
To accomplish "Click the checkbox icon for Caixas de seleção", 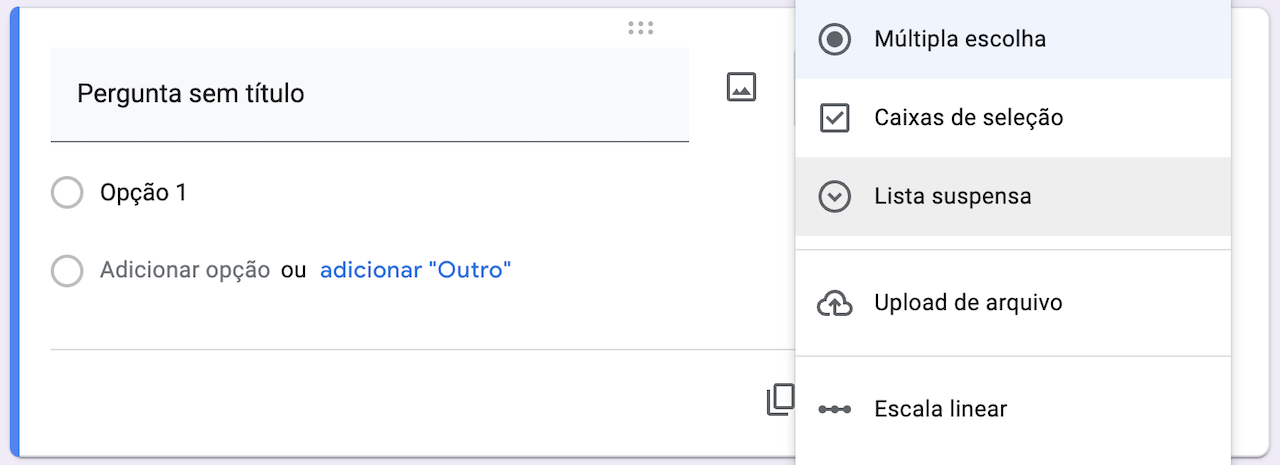I will click(834, 118).
